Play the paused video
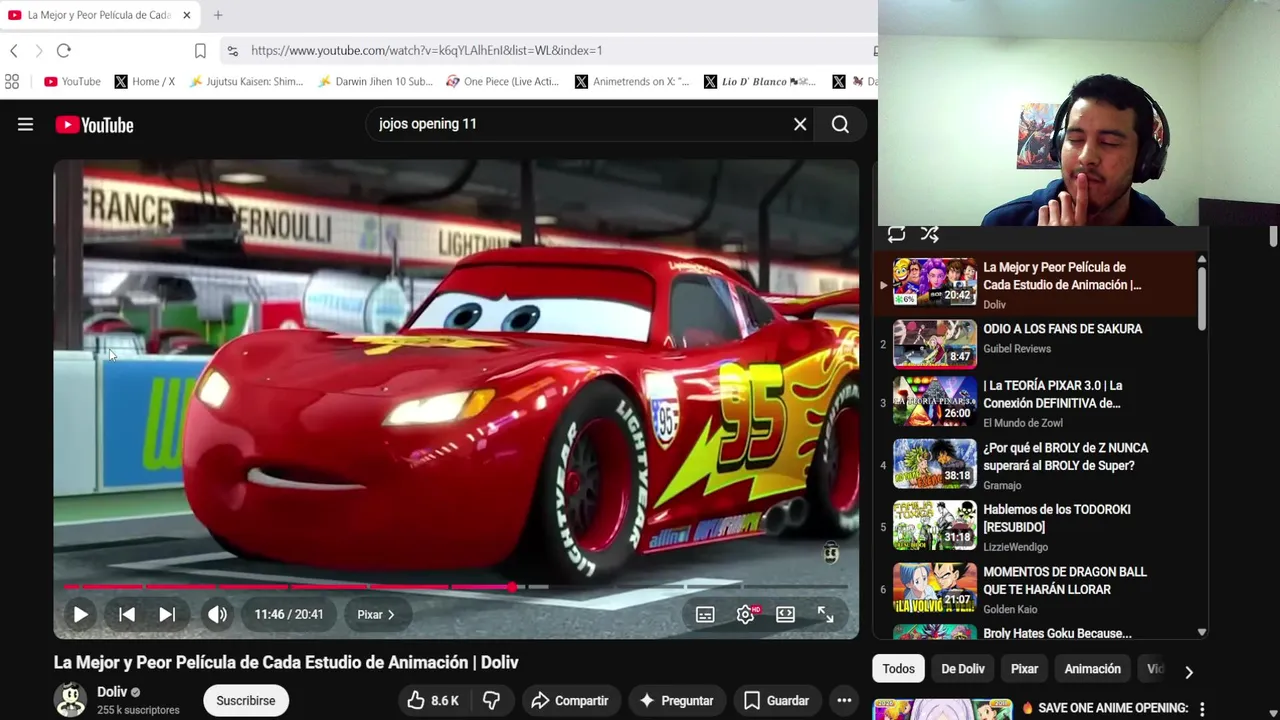 [80, 614]
